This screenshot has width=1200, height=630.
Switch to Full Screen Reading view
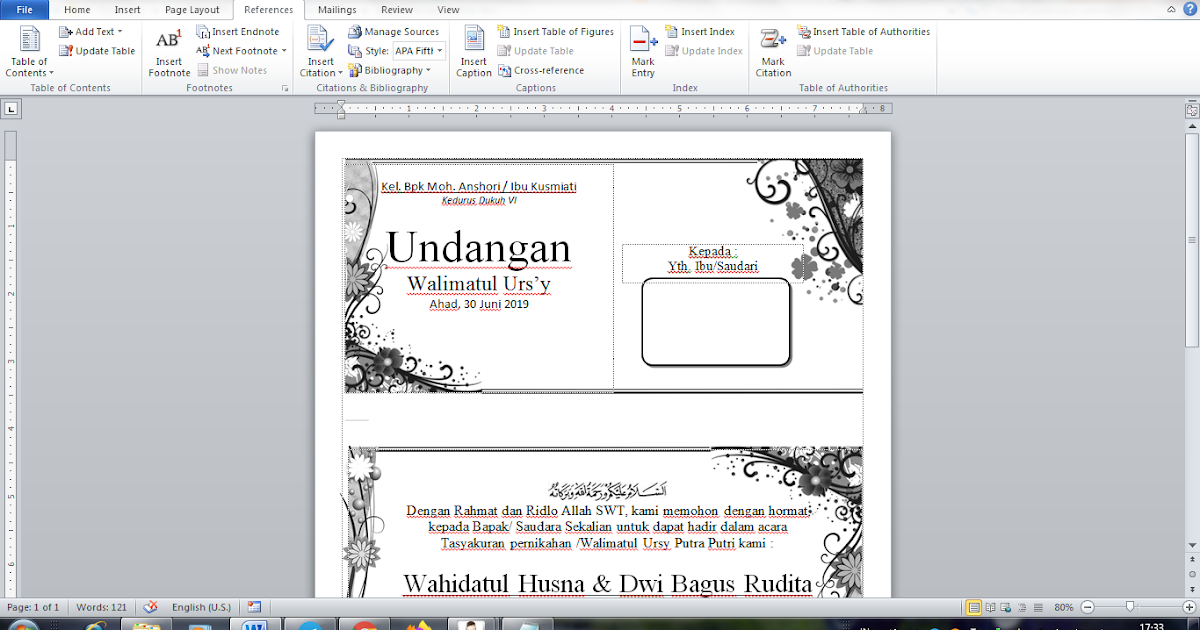click(991, 607)
